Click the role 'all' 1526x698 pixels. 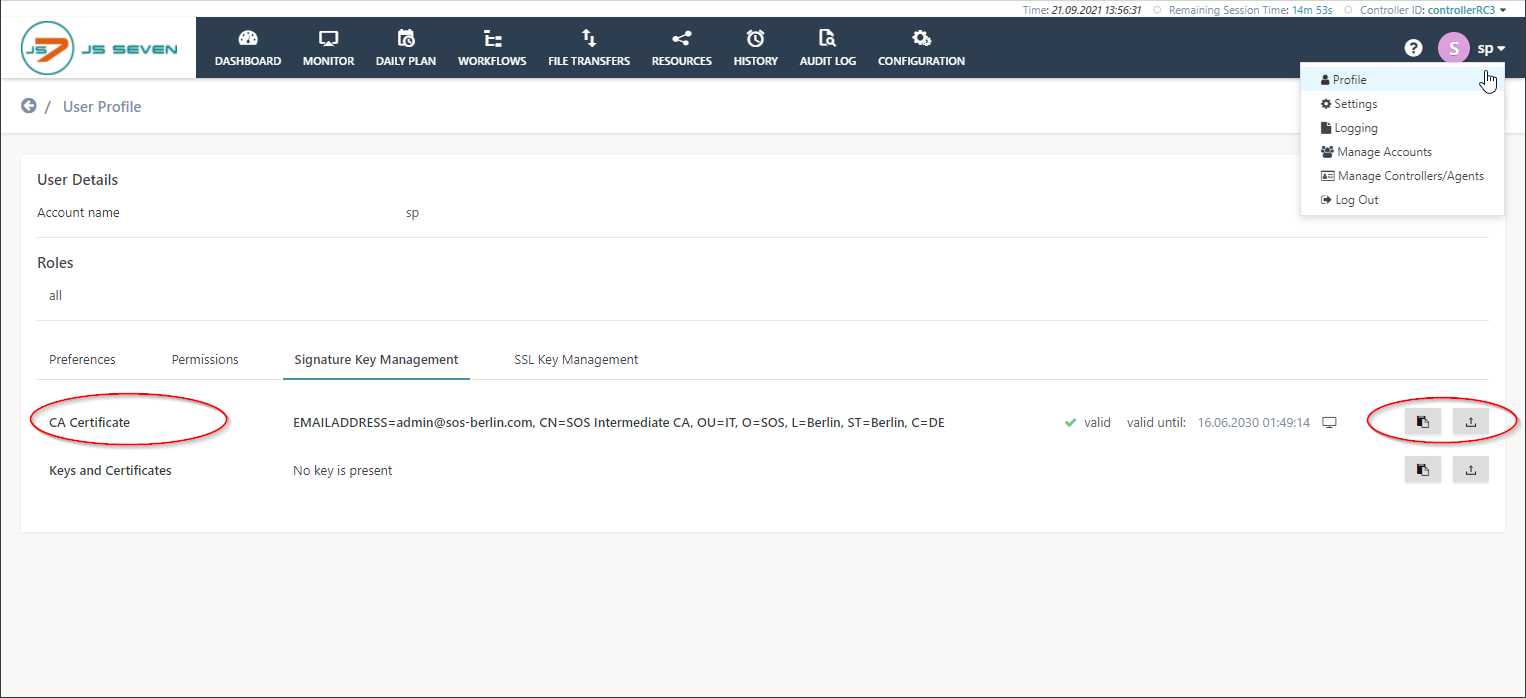coord(55,295)
